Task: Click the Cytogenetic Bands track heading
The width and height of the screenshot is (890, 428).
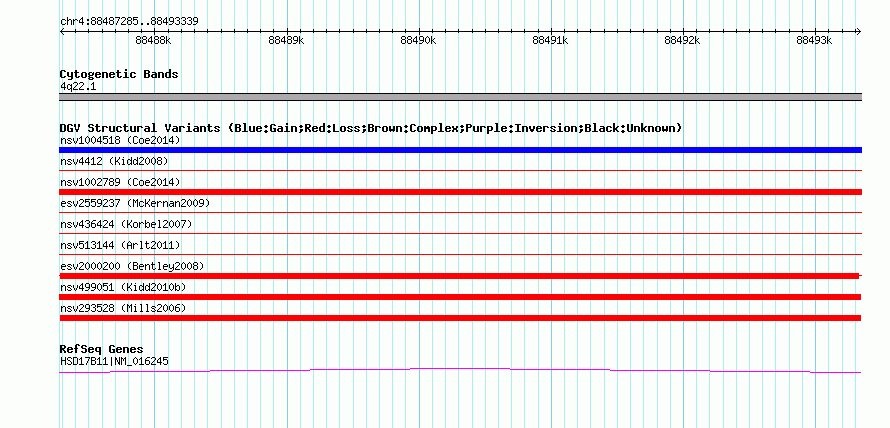Action: [x=119, y=74]
